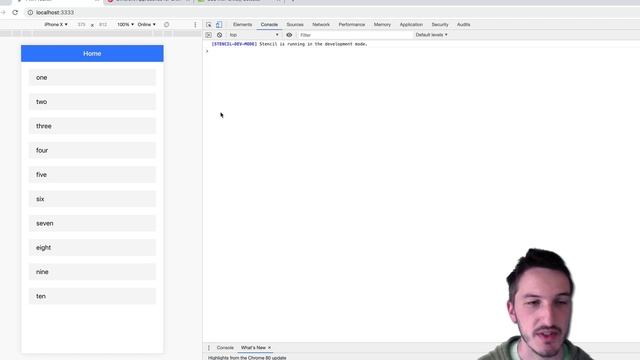Screen dimensions: 640x360
Task: Select the list item "three"
Action: 92,126
